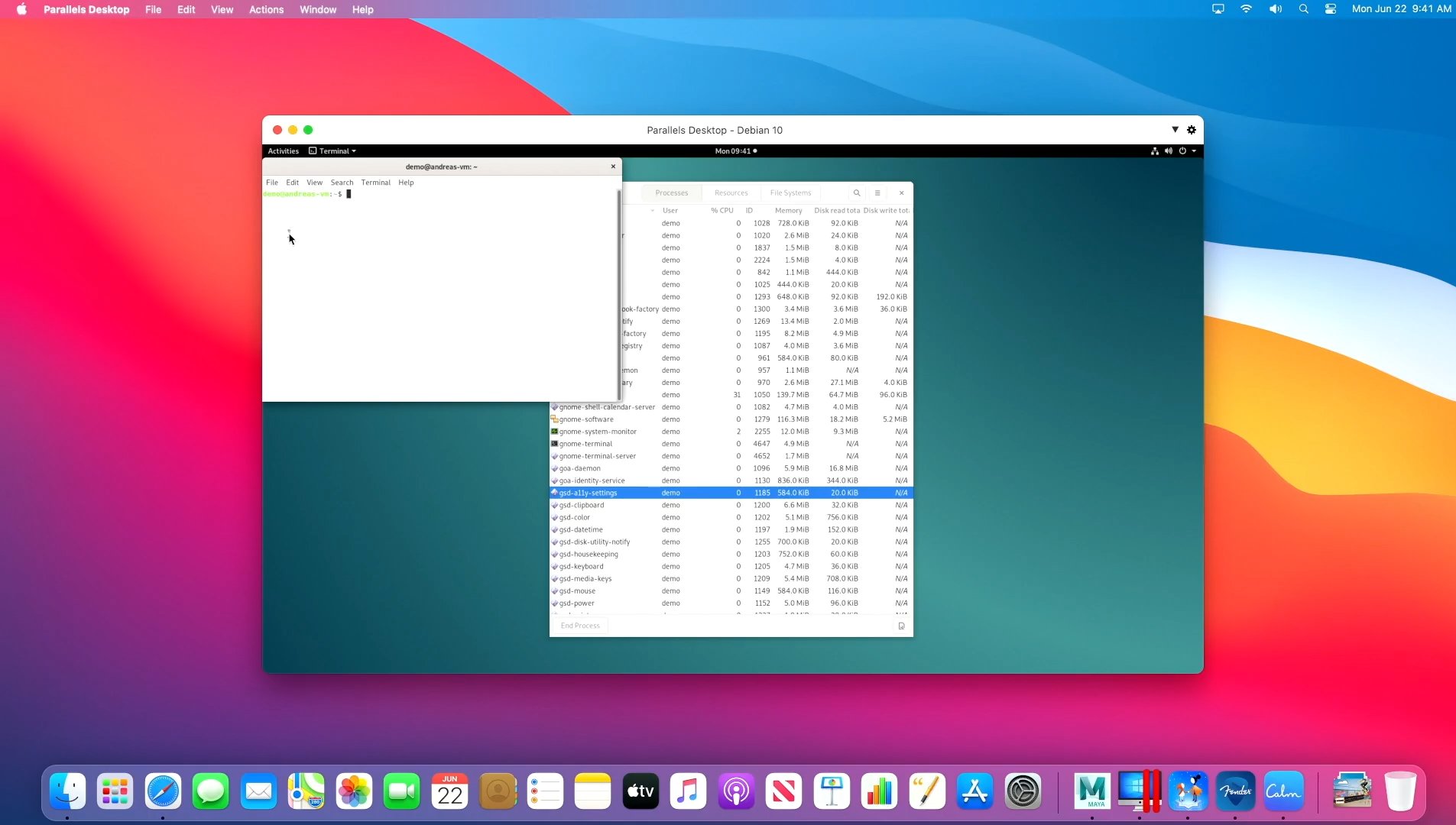Image resolution: width=1456 pixels, height=825 pixels.
Task: Click Activities in the GNOME top bar
Action: (x=283, y=151)
